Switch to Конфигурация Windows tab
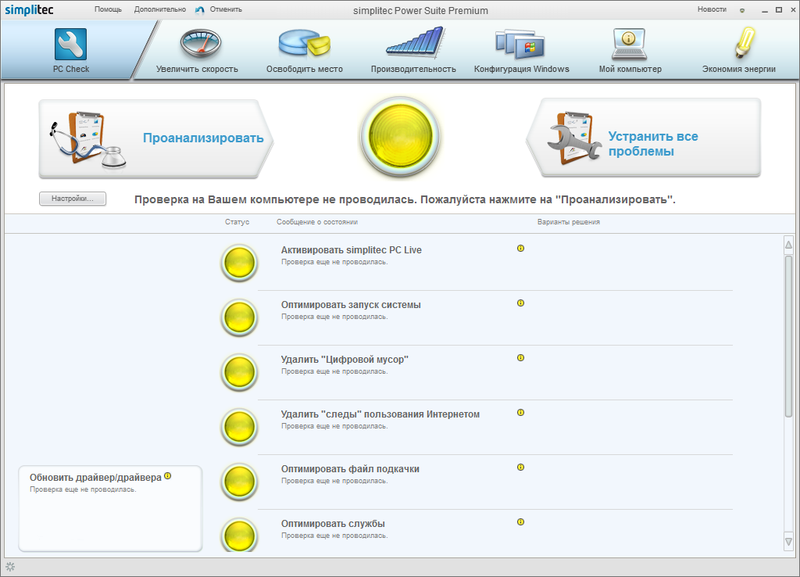Image resolution: width=800 pixels, height=577 pixels. 521,50
